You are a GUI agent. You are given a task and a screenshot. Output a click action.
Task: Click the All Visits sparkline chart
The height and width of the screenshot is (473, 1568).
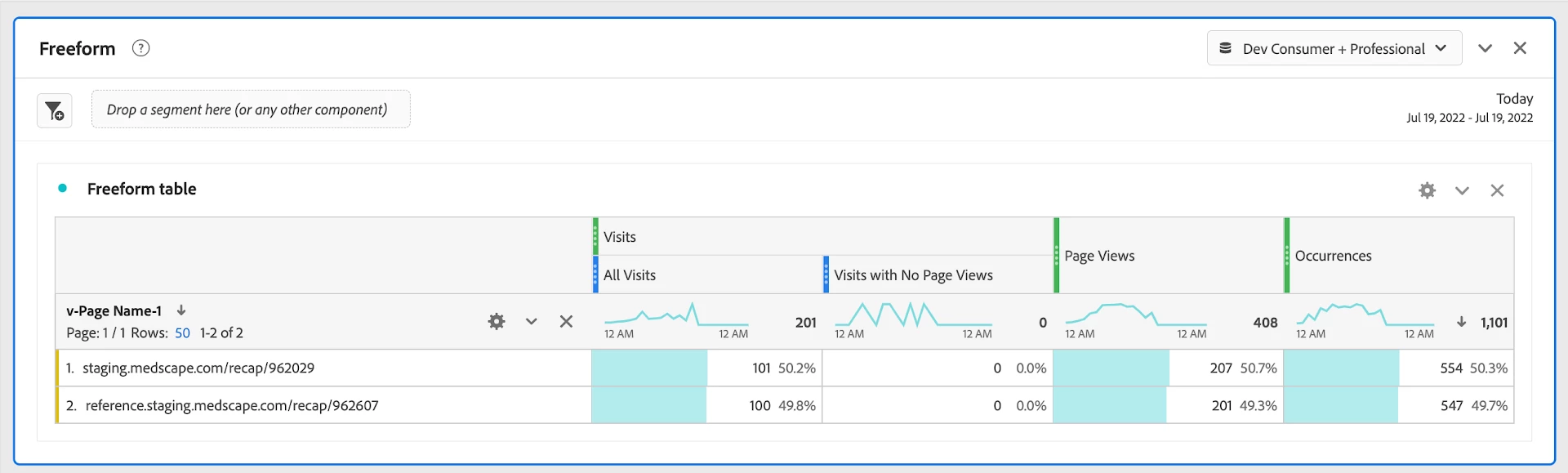676,315
